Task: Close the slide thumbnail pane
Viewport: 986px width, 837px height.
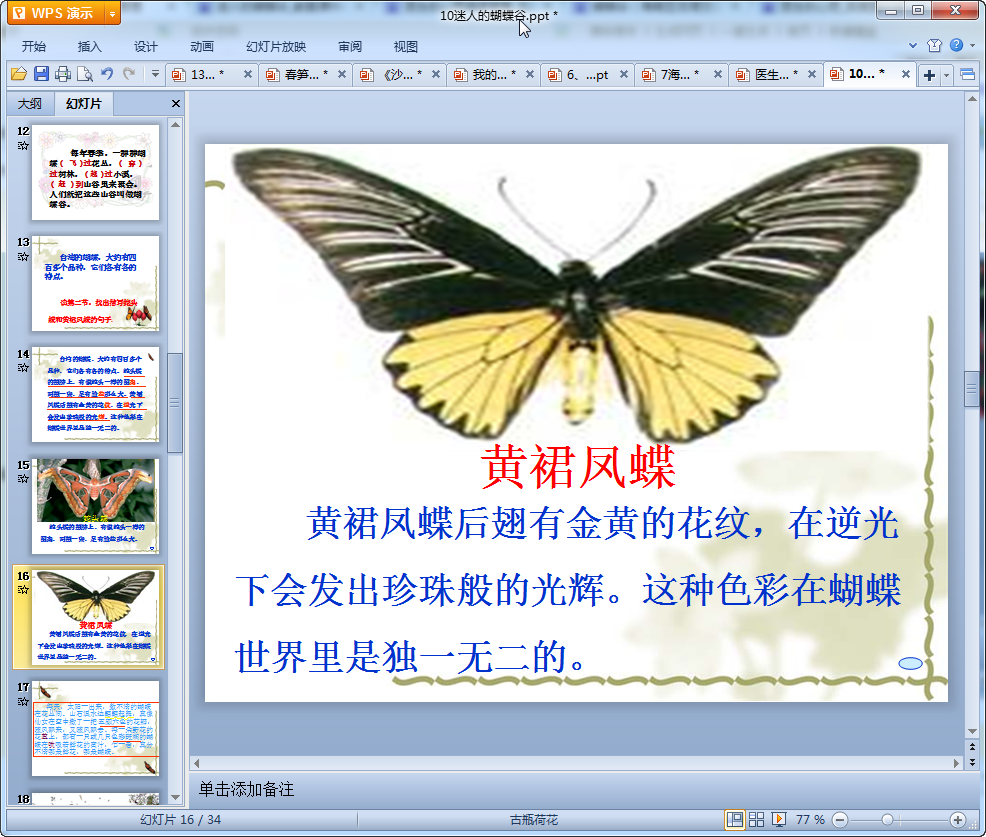Action: (x=176, y=103)
